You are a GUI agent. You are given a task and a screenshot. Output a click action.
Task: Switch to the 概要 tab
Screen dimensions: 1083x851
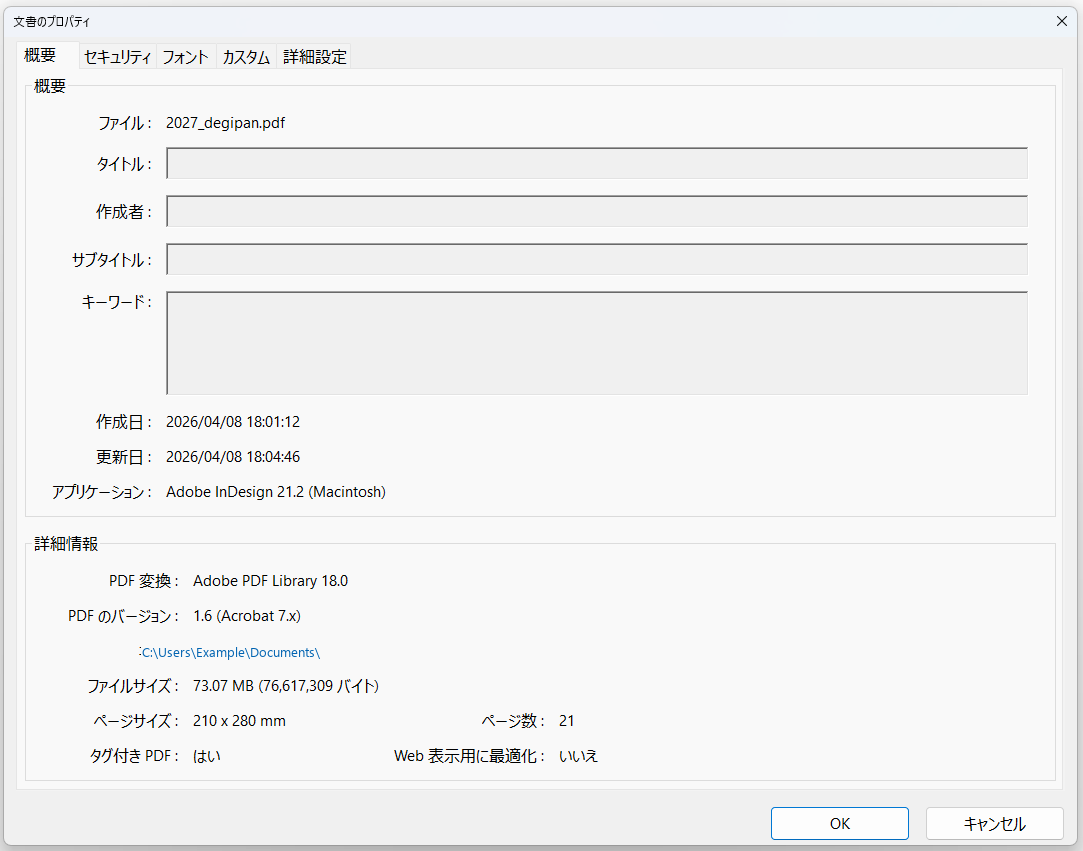48,55
